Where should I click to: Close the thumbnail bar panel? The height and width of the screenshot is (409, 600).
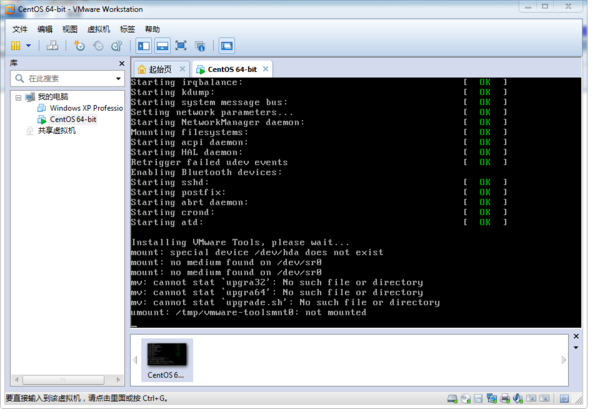(x=576, y=336)
